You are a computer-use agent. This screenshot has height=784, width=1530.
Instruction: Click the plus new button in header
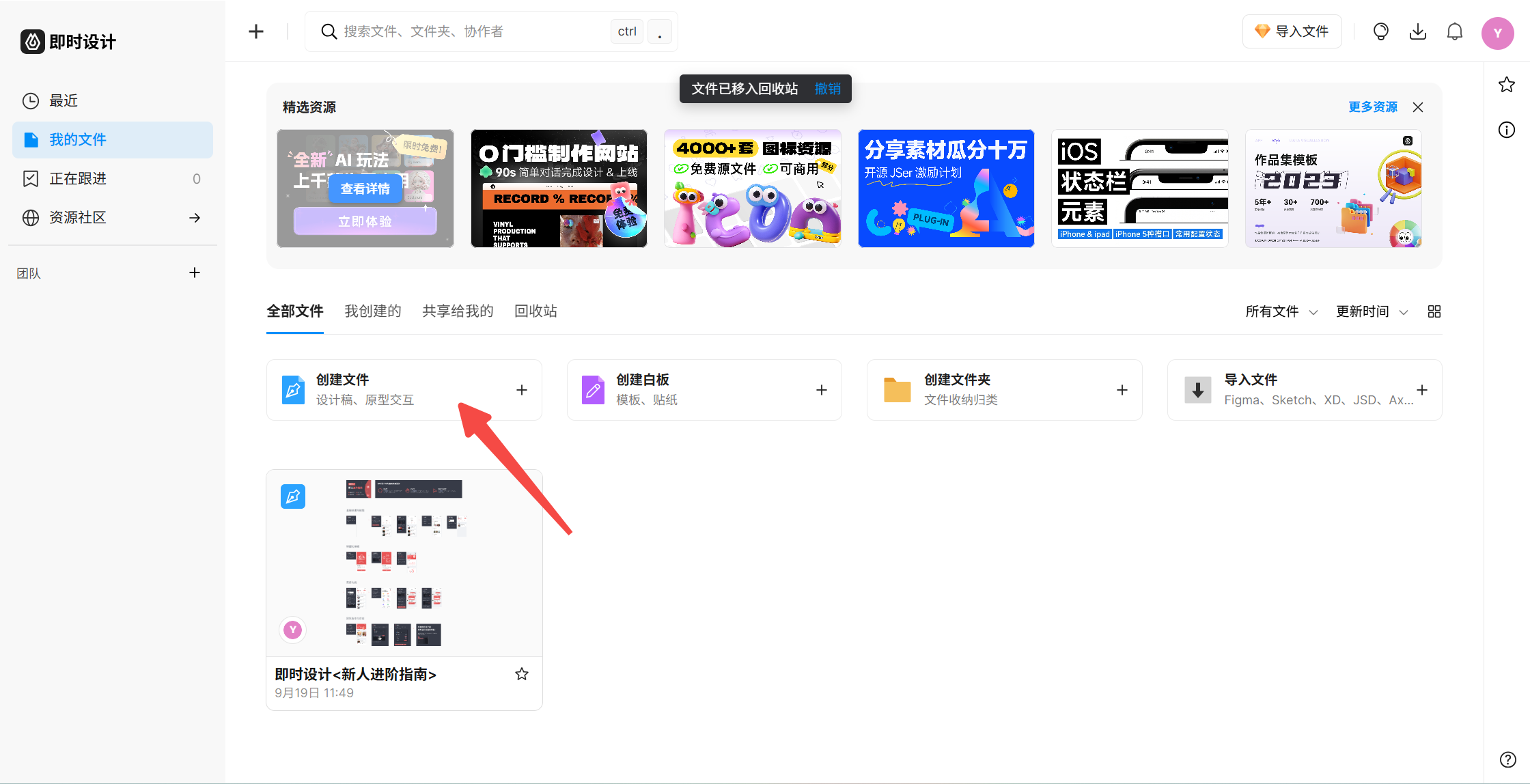(x=256, y=31)
